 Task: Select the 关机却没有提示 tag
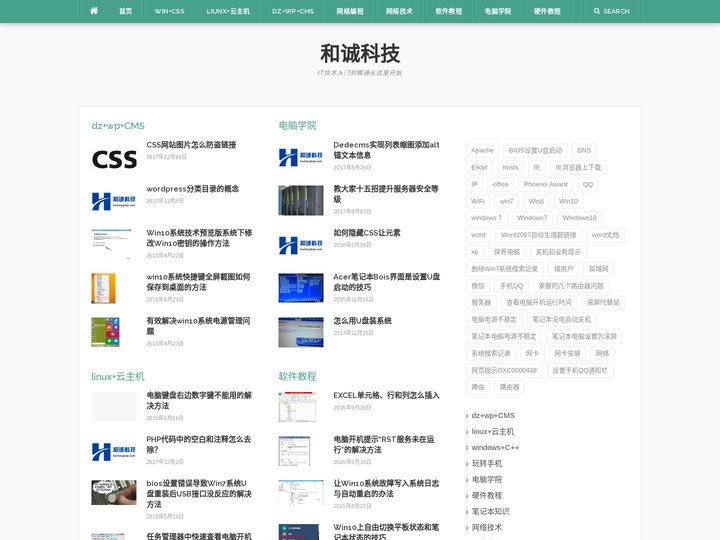(558, 252)
